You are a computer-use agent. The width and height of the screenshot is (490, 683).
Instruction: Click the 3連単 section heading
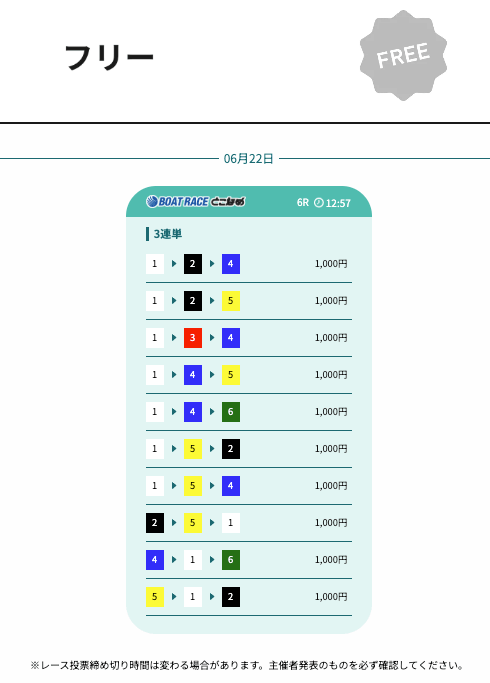coord(168,234)
